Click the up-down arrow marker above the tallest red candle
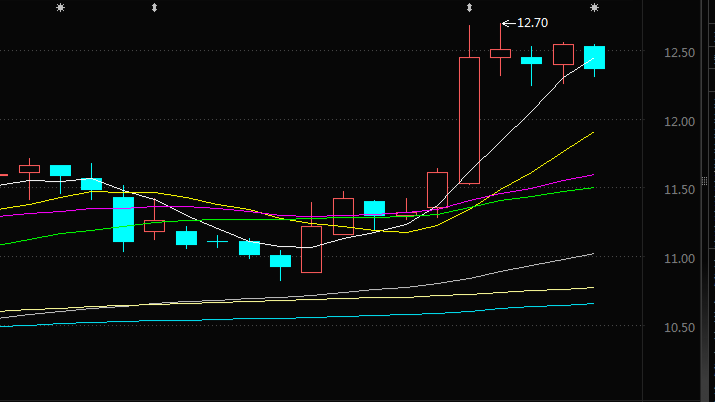Viewport: 715px width, 402px height. pyautogui.click(x=469, y=8)
